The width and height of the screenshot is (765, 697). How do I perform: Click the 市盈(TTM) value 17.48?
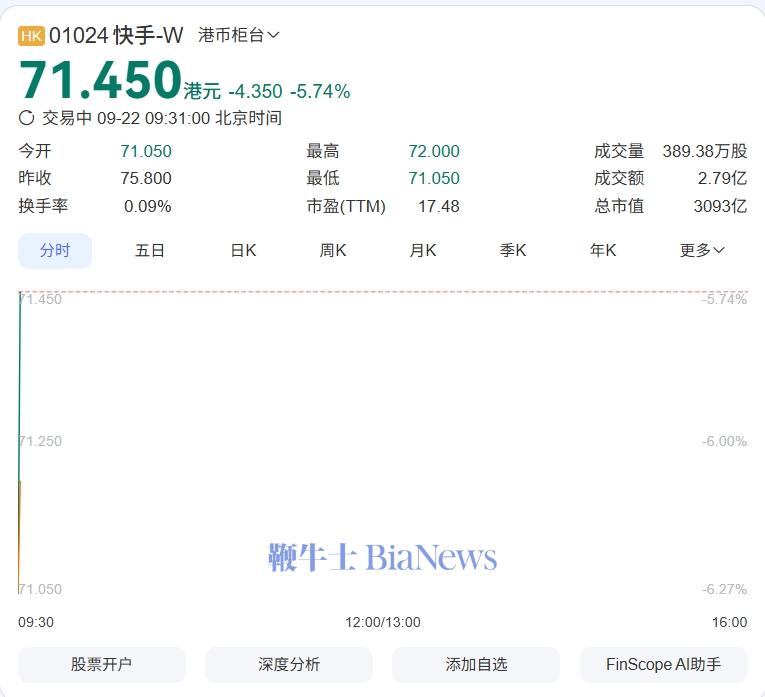pos(439,206)
